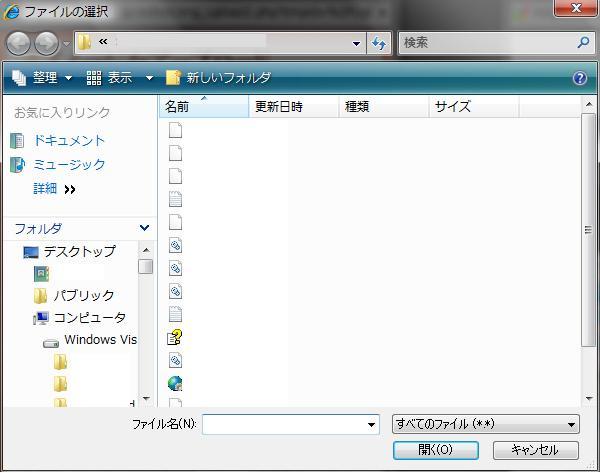Click the 新しいフォルダ new folder button

coord(218,78)
